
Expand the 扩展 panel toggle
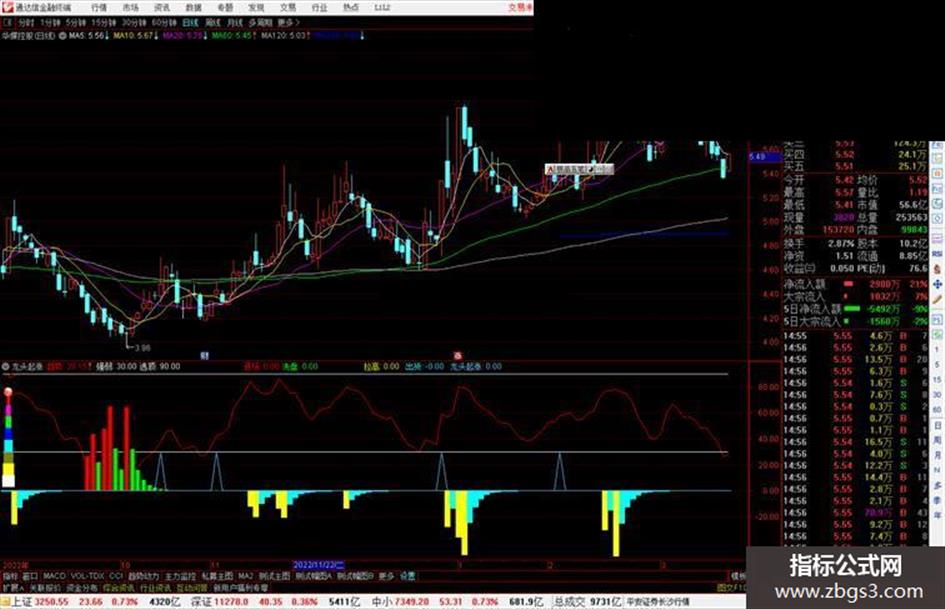(13, 587)
